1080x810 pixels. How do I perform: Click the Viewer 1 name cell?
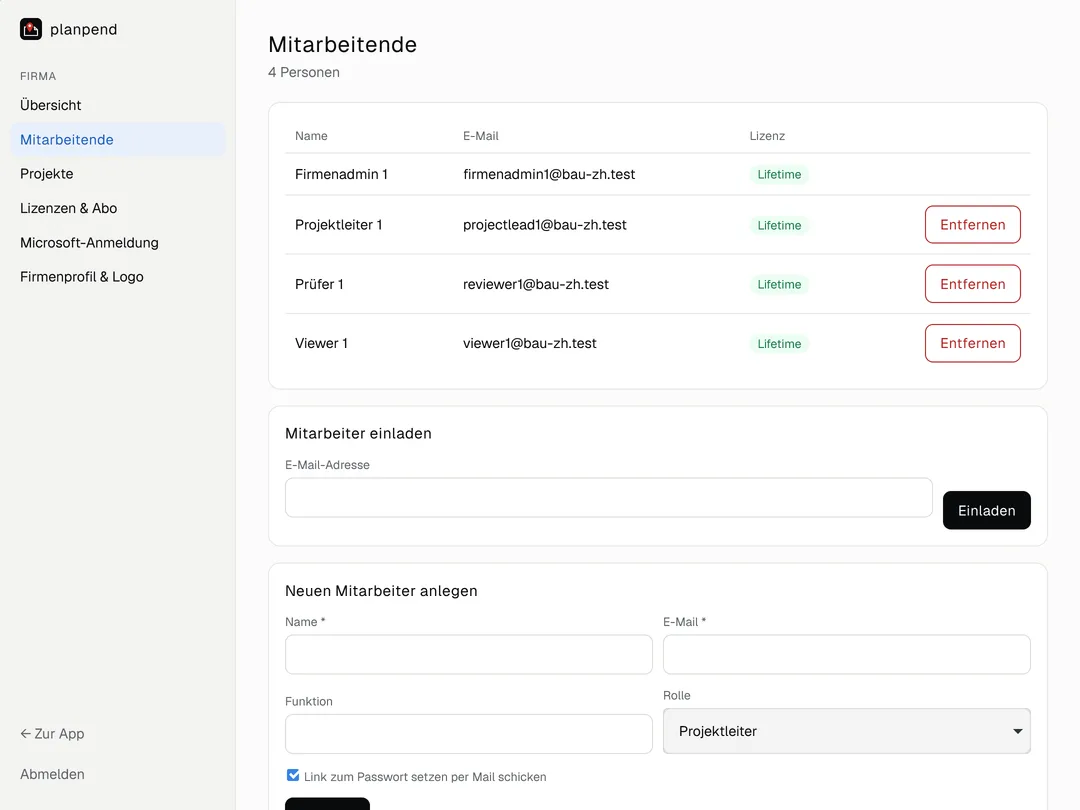(321, 343)
